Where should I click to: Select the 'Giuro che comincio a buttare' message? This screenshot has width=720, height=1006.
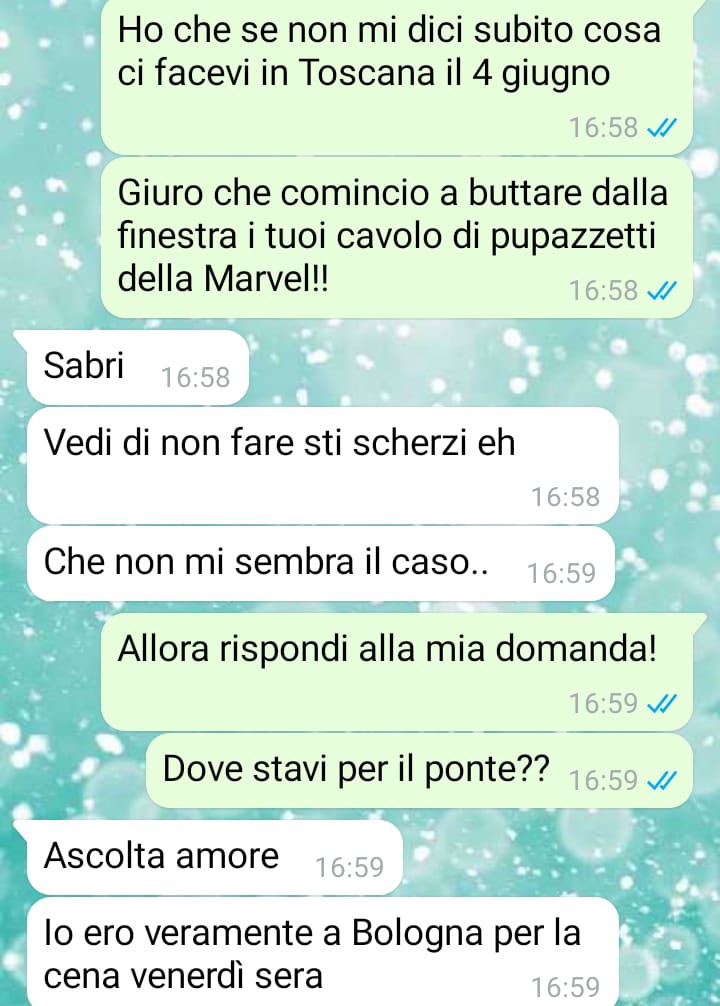[397, 238]
